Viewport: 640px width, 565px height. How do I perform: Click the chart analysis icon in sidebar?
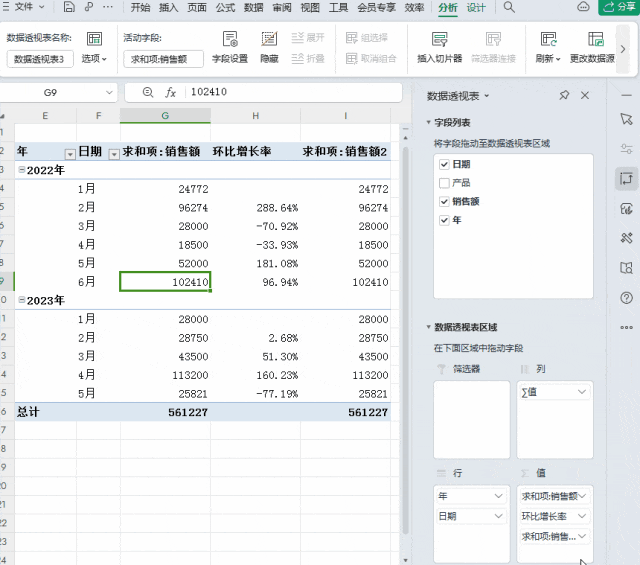pos(627,209)
